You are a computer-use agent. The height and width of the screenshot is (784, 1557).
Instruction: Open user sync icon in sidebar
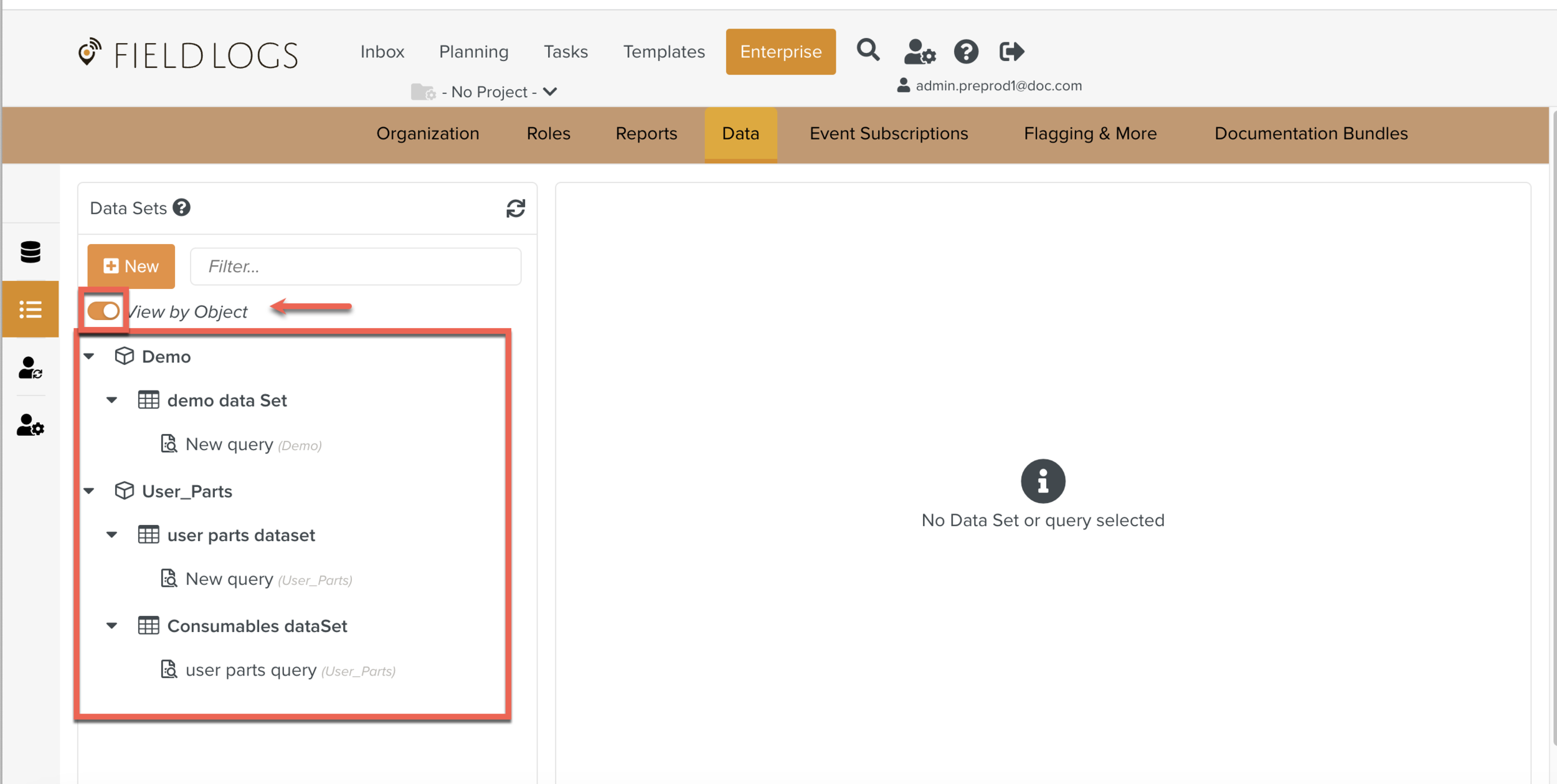coord(30,368)
